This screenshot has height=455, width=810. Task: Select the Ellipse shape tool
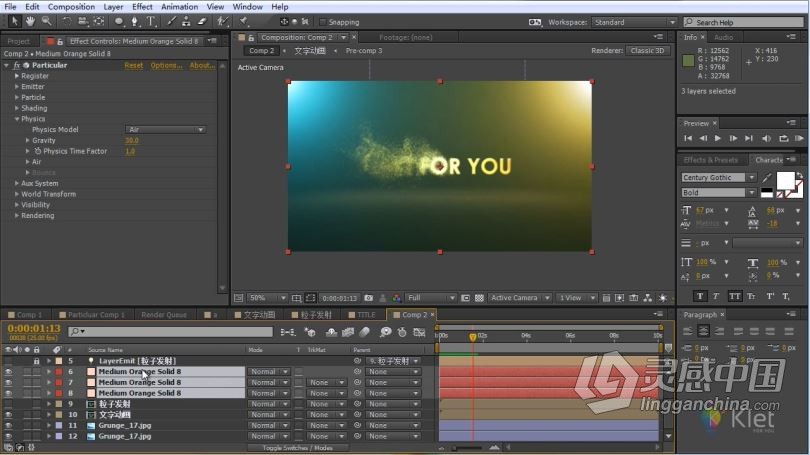click(119, 21)
